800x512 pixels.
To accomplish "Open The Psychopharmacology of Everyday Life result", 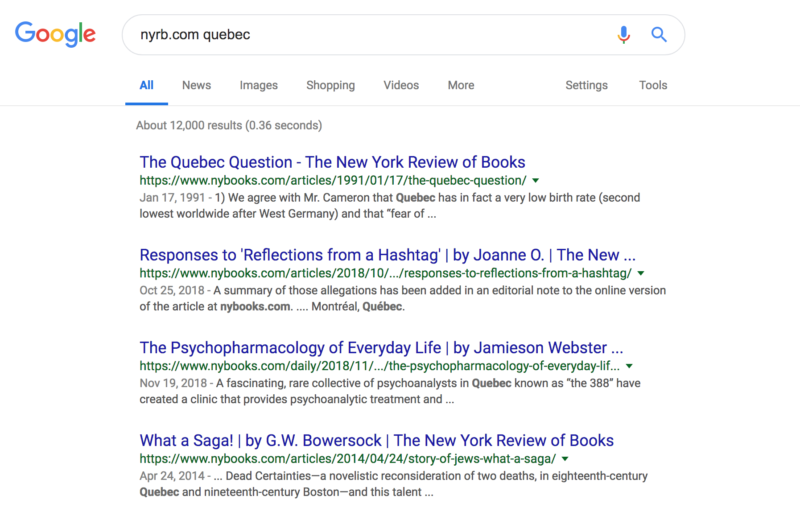I will tap(381, 348).
